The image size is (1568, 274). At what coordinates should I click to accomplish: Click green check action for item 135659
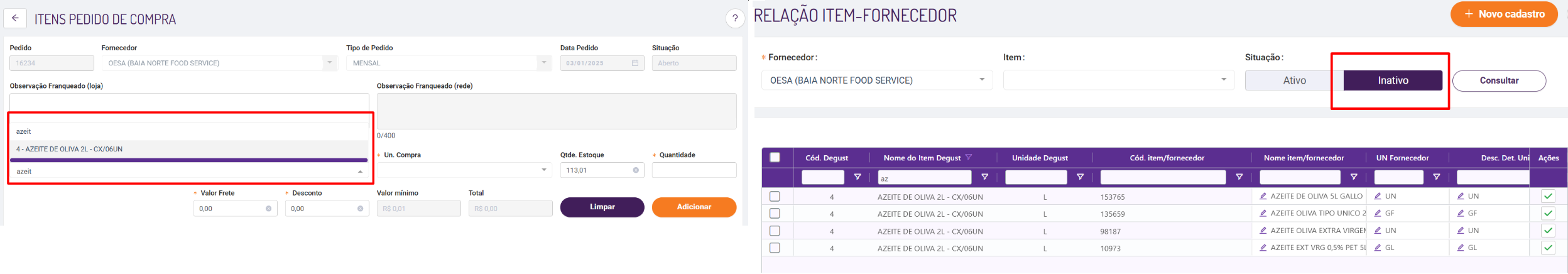[1548, 214]
